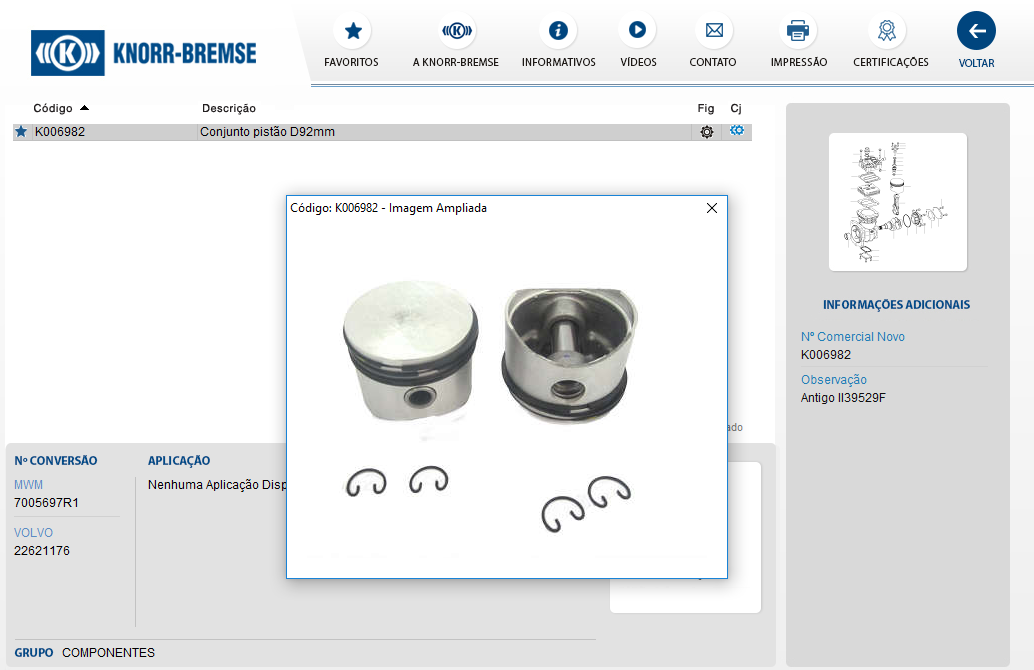This screenshot has width=1034, height=670.
Task: Open the exploded diagram thumbnail
Action: pos(897,202)
